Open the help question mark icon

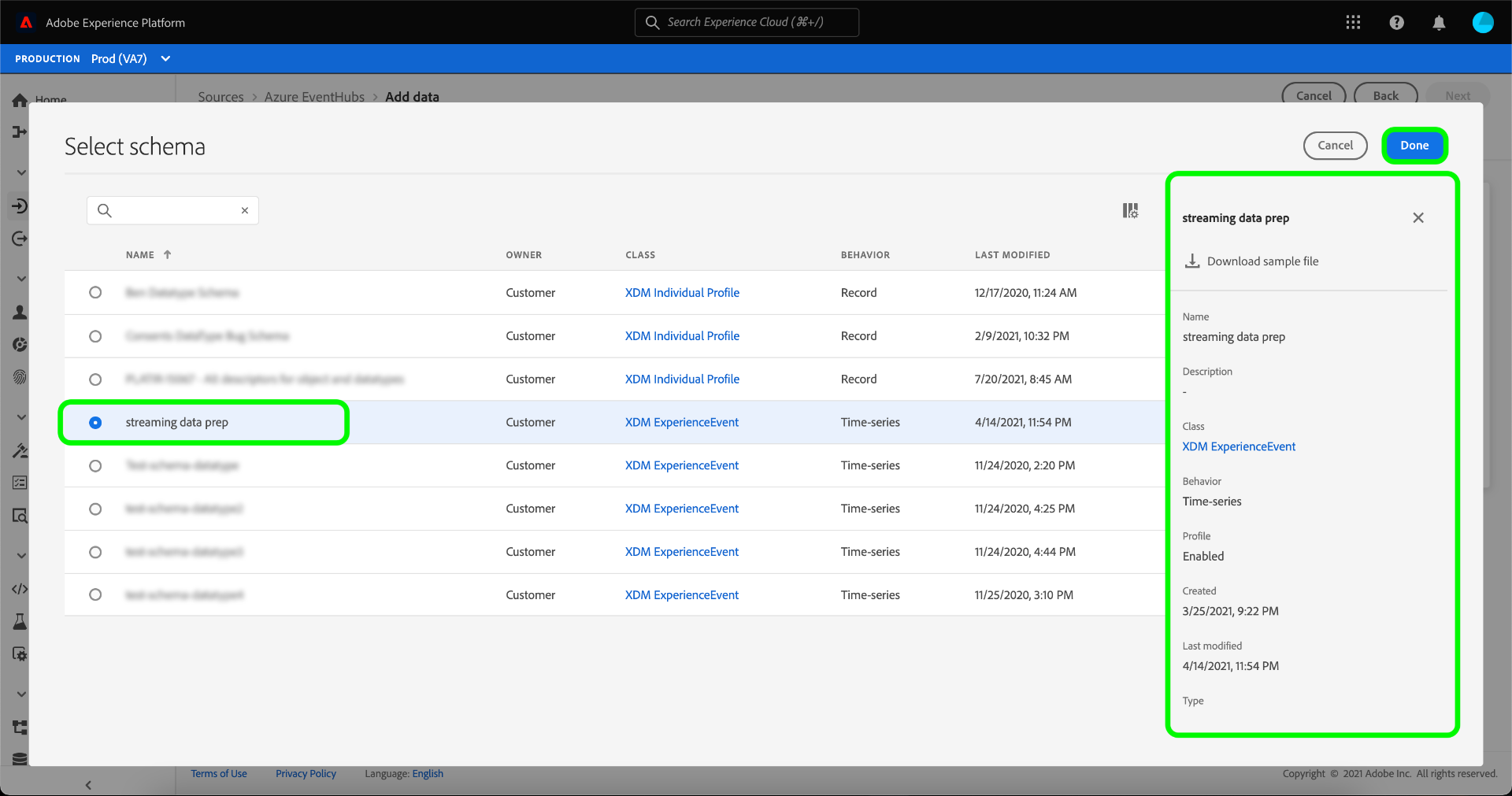click(1396, 23)
